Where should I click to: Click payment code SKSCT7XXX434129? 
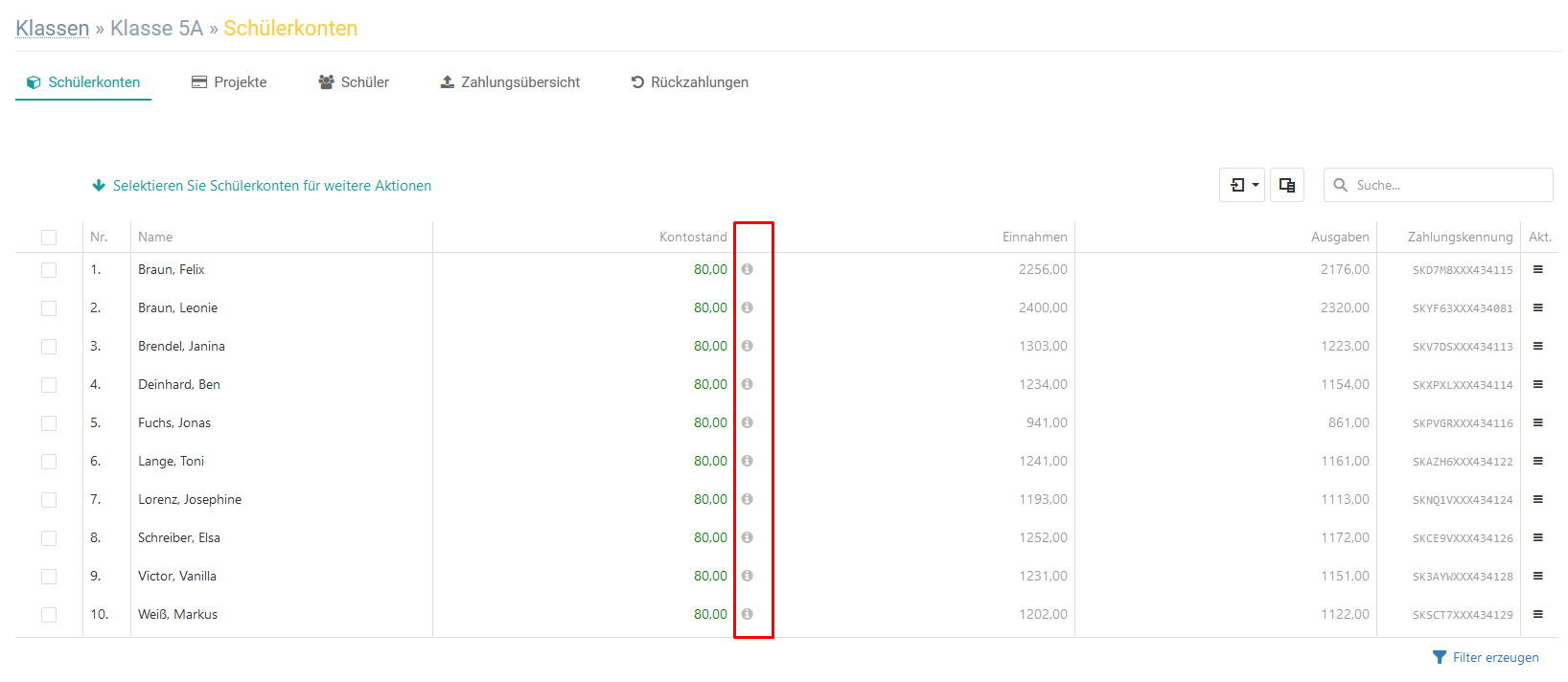coord(1463,615)
